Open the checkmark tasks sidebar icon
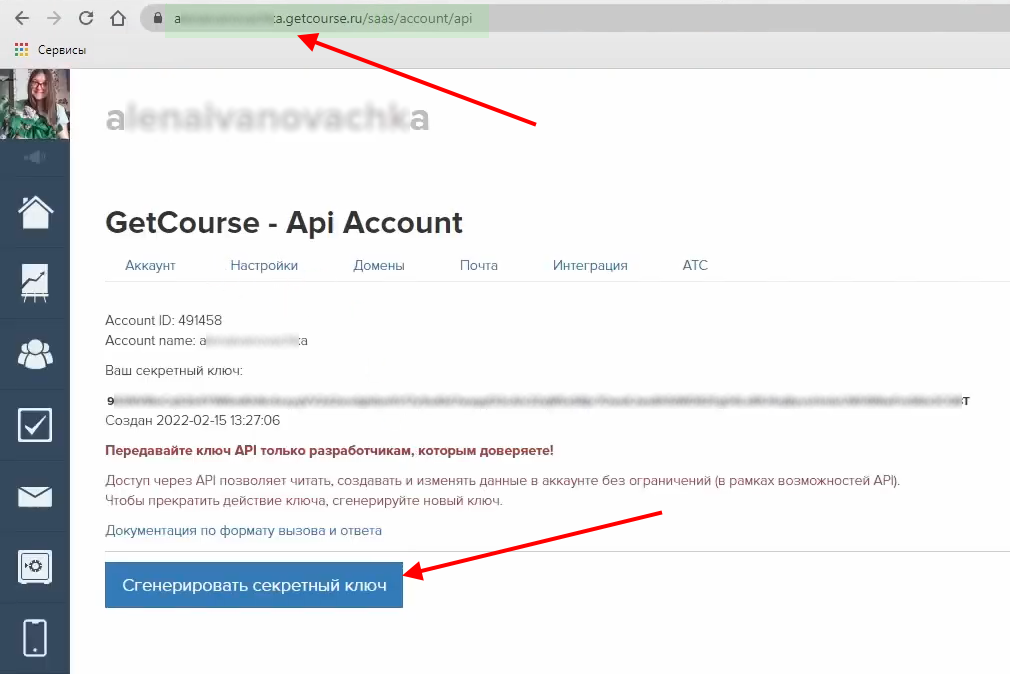Screen dimensions: 1010x674 (x=35, y=425)
